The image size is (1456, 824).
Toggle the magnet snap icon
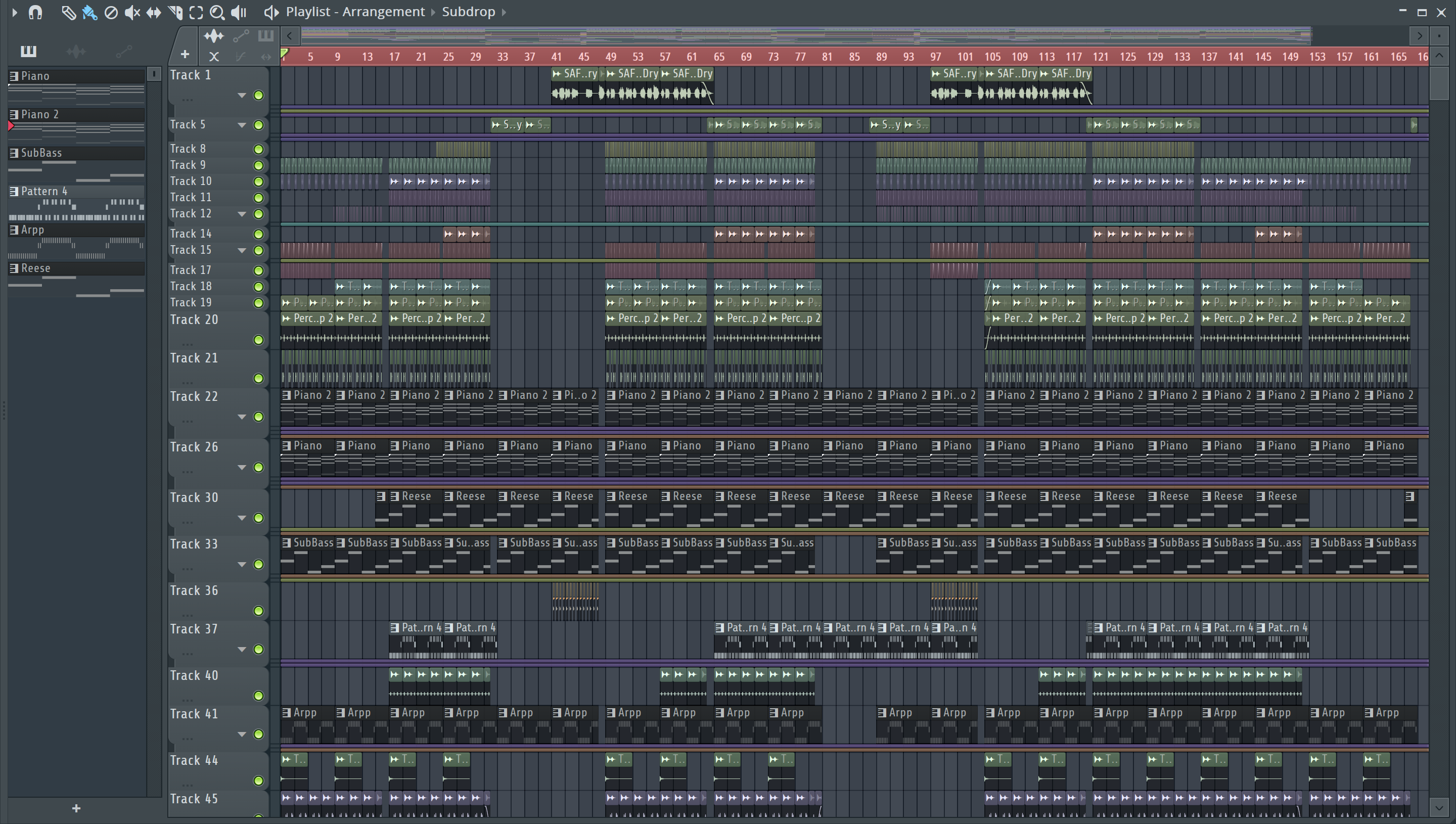click(36, 12)
